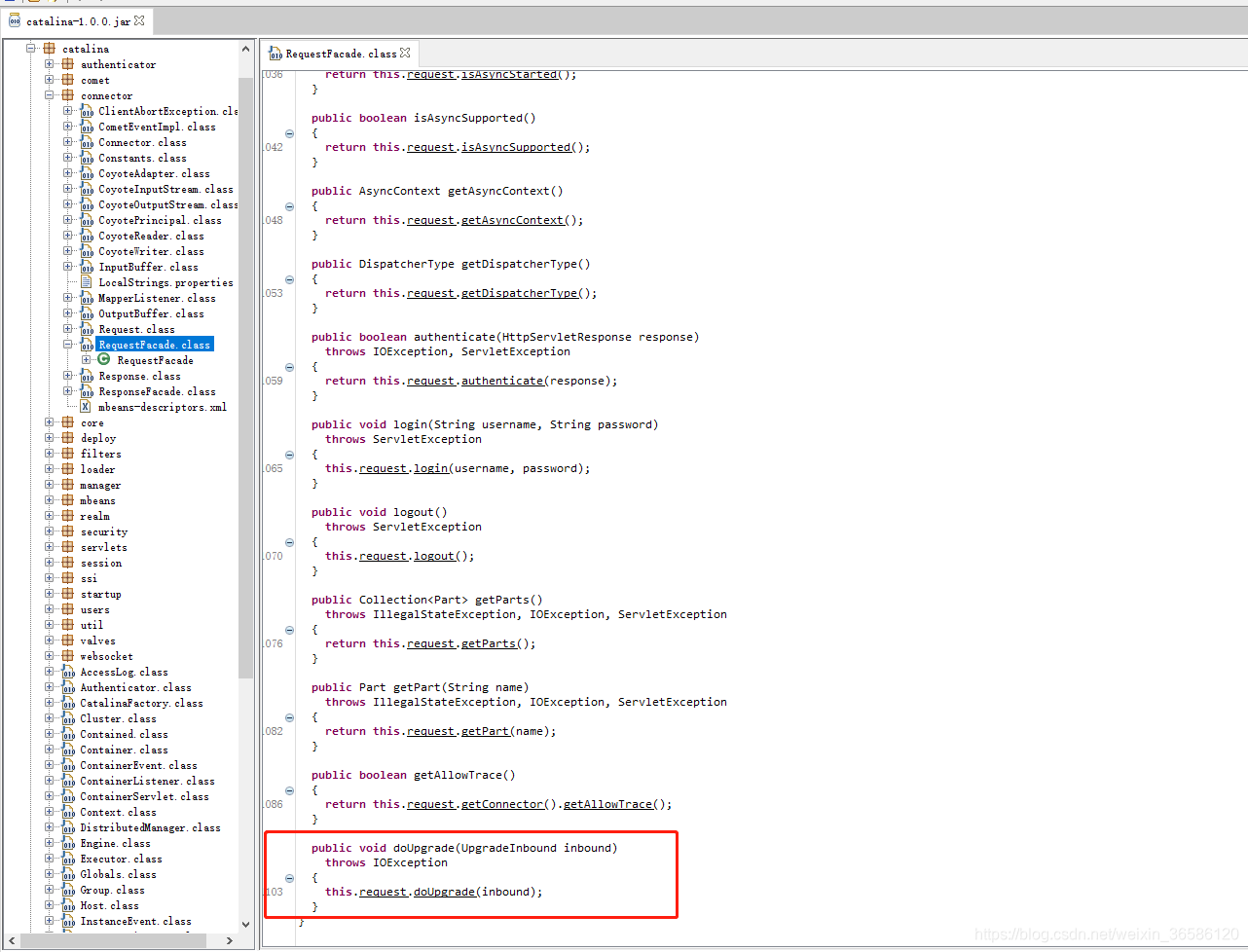Select MapperListener.class in the tree

[157, 298]
